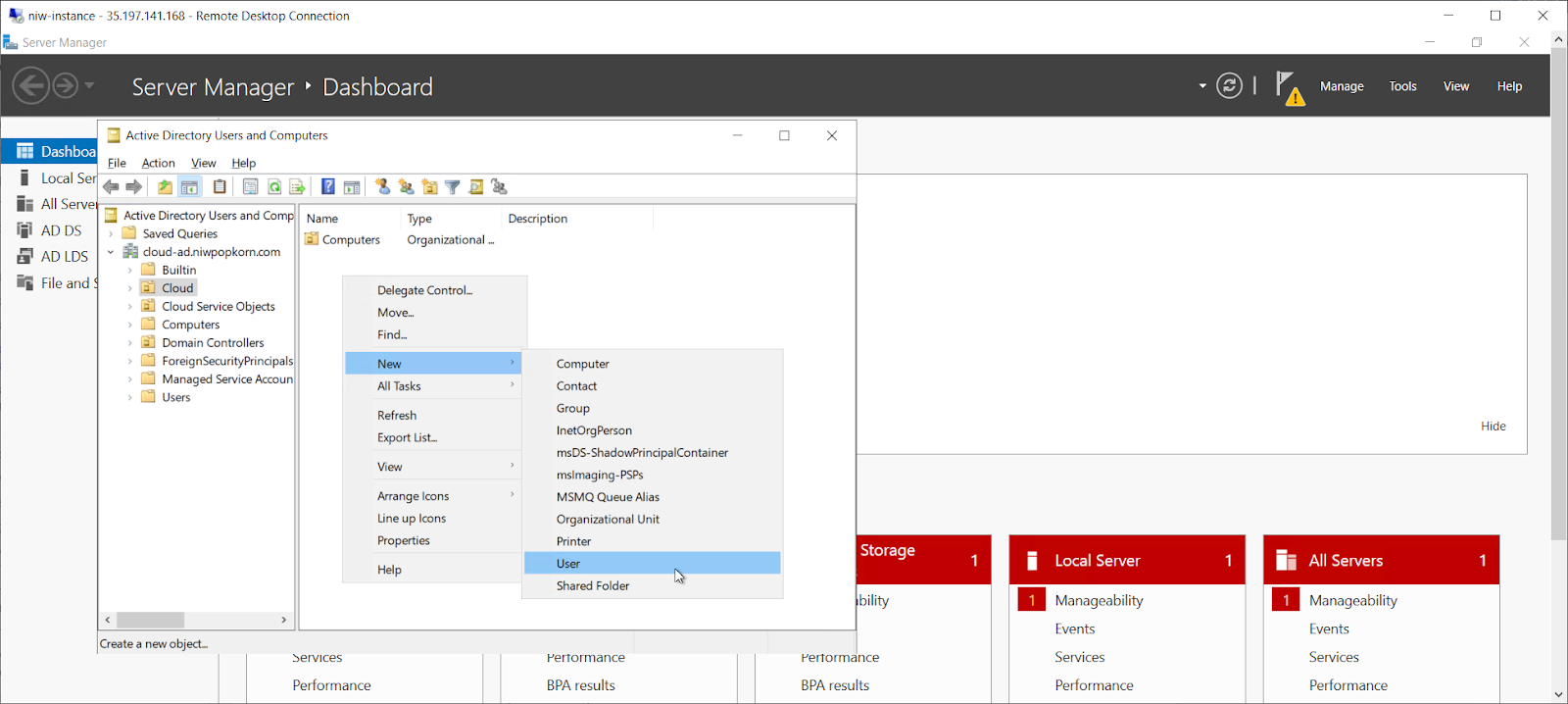Screen dimensions: 1568x704
Task: Click the AD DS sidebar icon
Action: pos(24,230)
